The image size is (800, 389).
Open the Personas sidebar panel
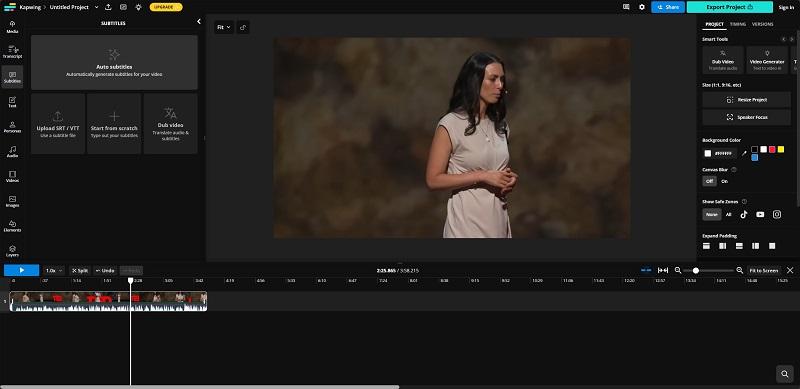12,127
